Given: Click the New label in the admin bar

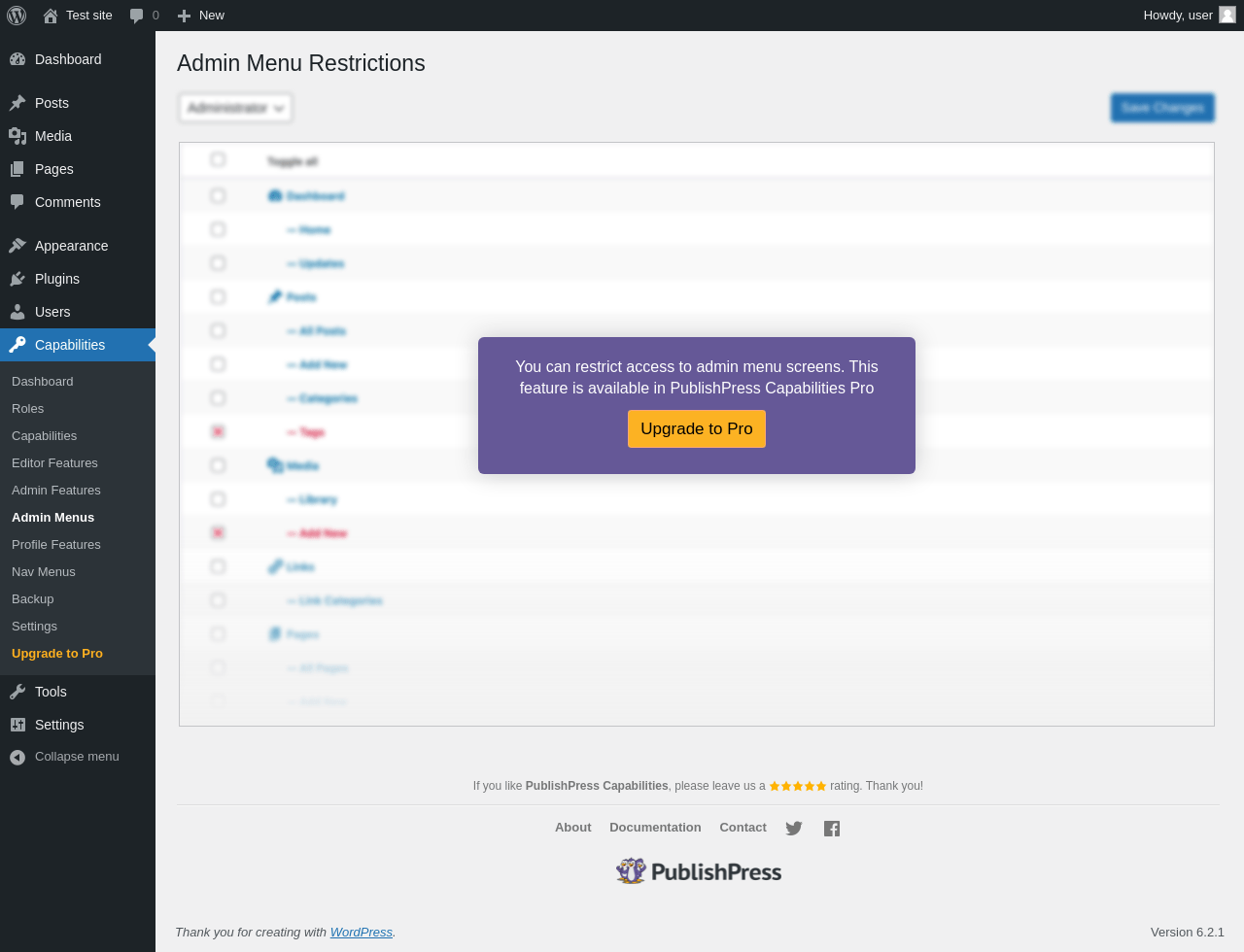Looking at the screenshot, I should (212, 16).
